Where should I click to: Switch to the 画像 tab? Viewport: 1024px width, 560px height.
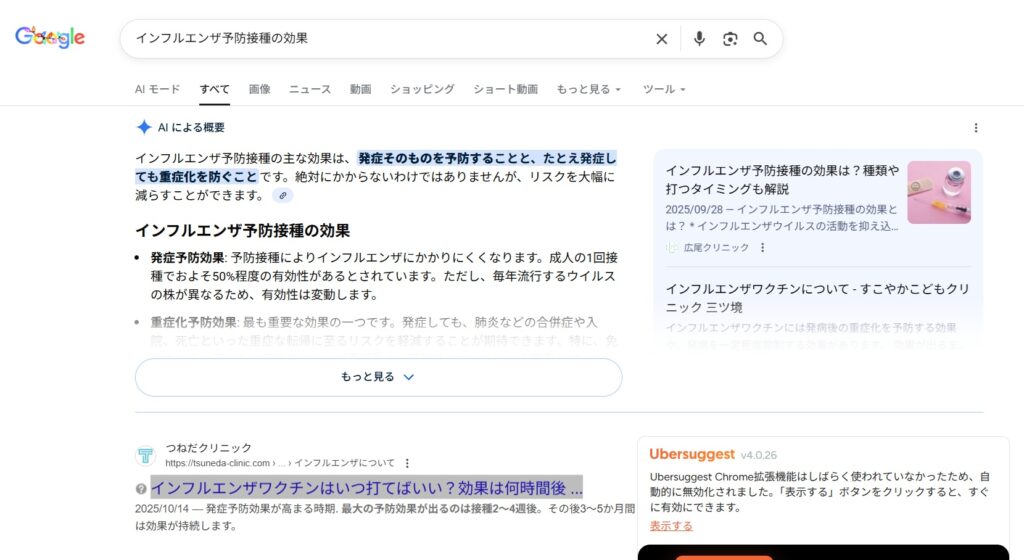pos(259,89)
